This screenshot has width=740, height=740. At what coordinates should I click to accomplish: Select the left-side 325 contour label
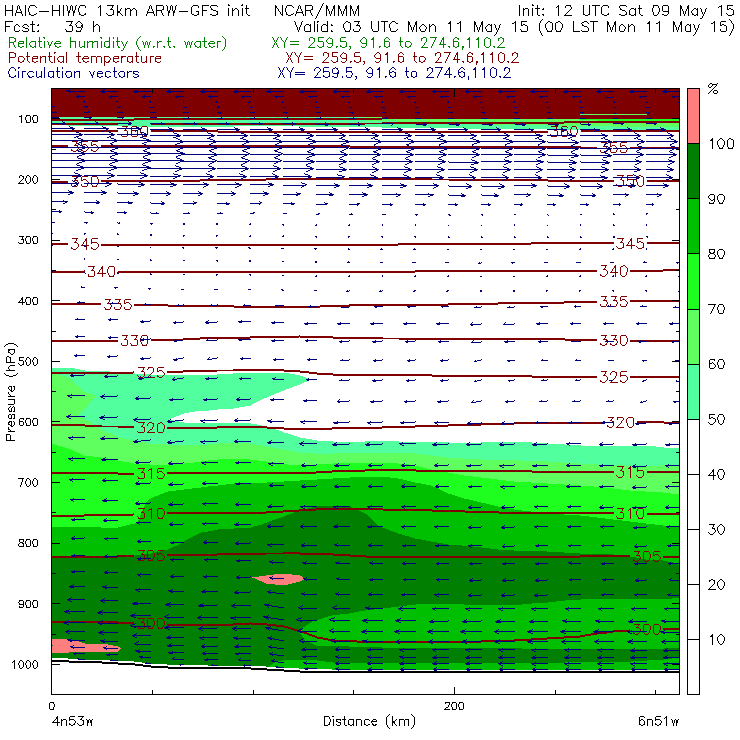151,373
